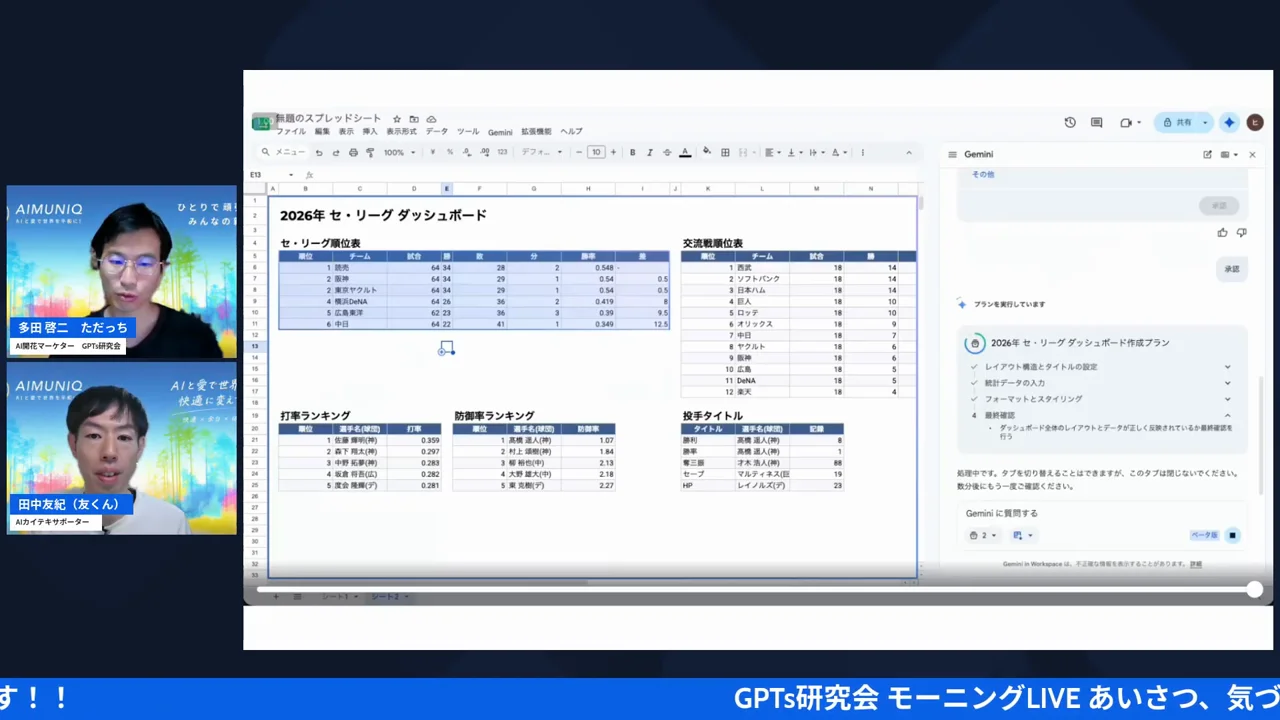Image resolution: width=1280 pixels, height=720 pixels.
Task: Open text rotation dropdown
Action: click(837, 153)
